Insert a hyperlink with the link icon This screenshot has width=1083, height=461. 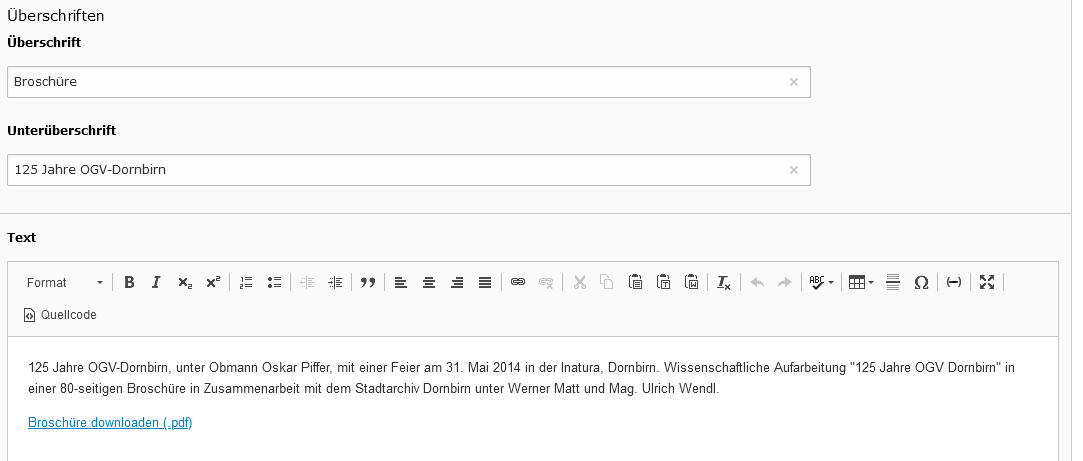518,283
